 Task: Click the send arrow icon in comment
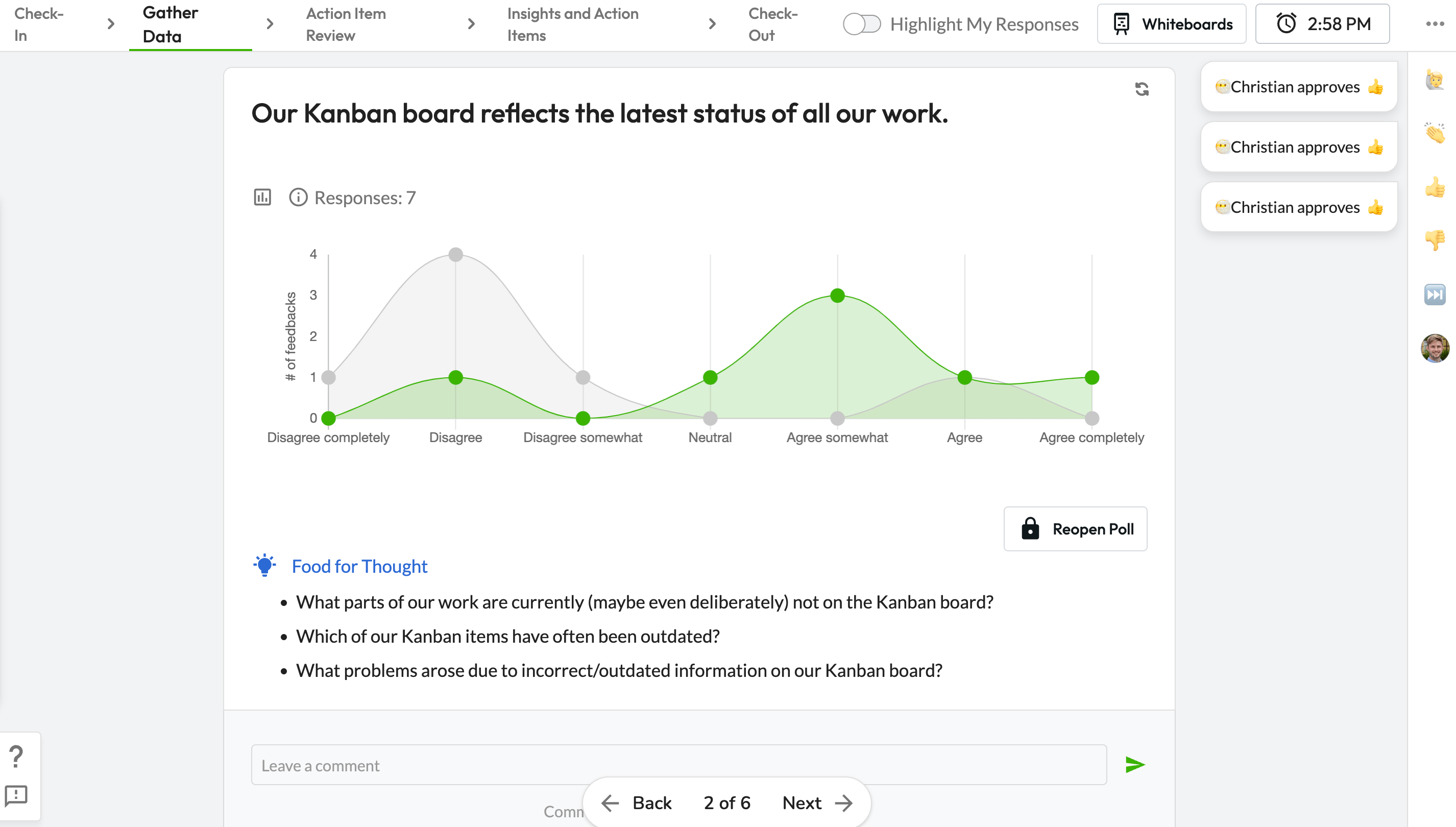click(1136, 765)
